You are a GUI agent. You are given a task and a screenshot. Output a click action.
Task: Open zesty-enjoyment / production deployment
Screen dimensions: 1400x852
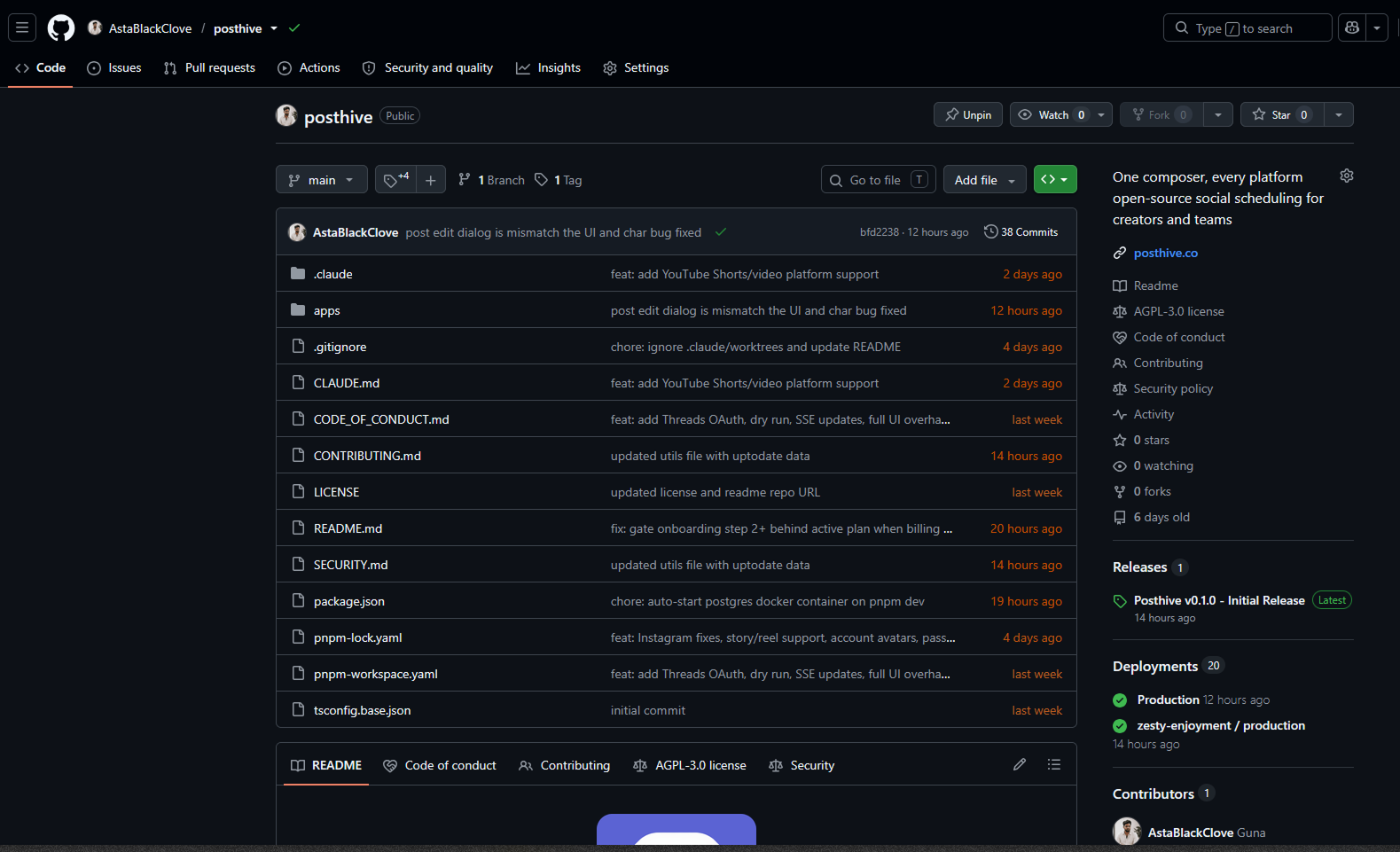[1221, 725]
